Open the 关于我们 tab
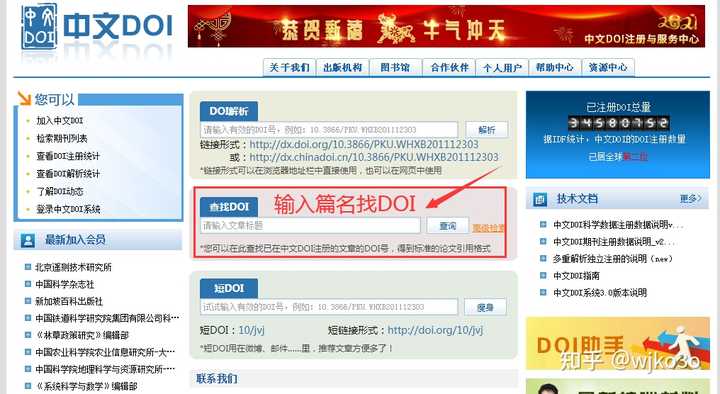720x394 pixels. tap(289, 68)
